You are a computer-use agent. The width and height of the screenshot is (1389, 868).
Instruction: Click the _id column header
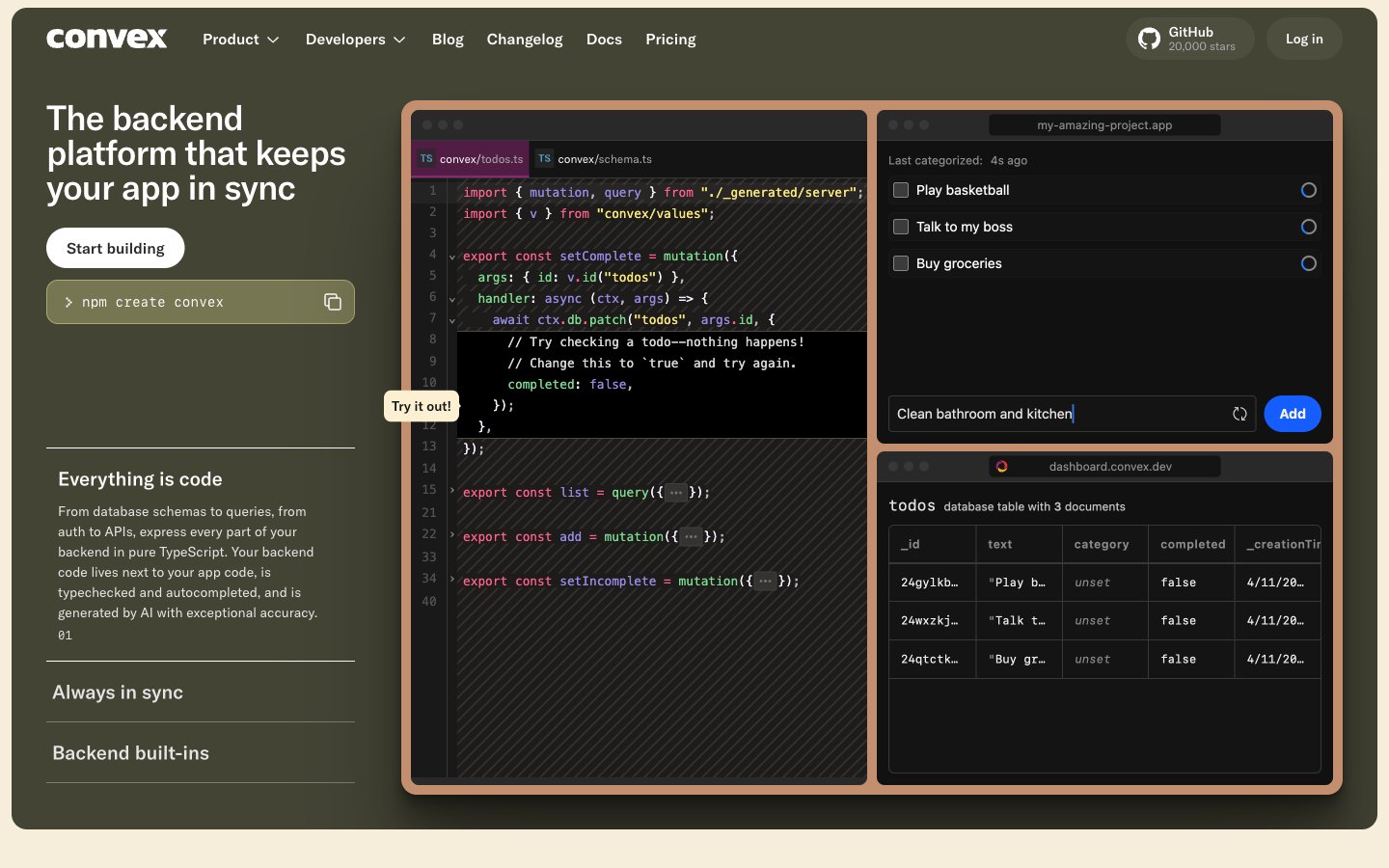coord(932,544)
